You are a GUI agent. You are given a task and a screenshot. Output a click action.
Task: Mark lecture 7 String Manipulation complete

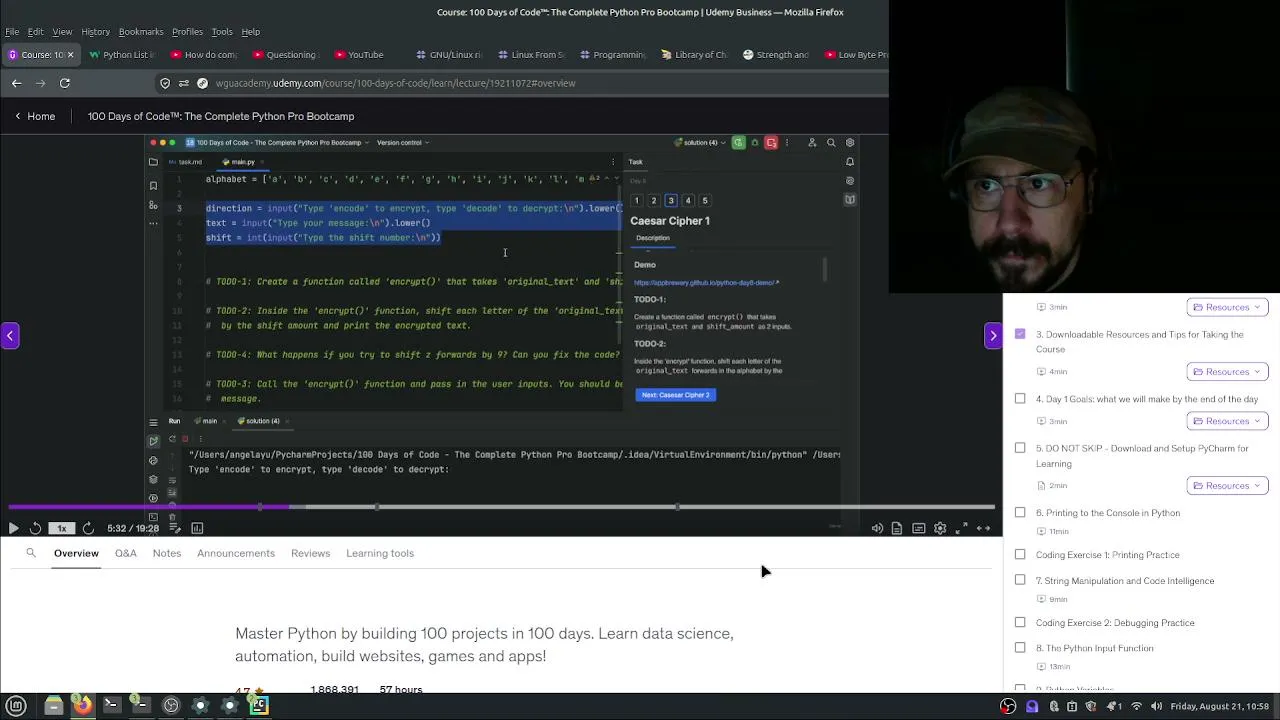tap(1020, 580)
